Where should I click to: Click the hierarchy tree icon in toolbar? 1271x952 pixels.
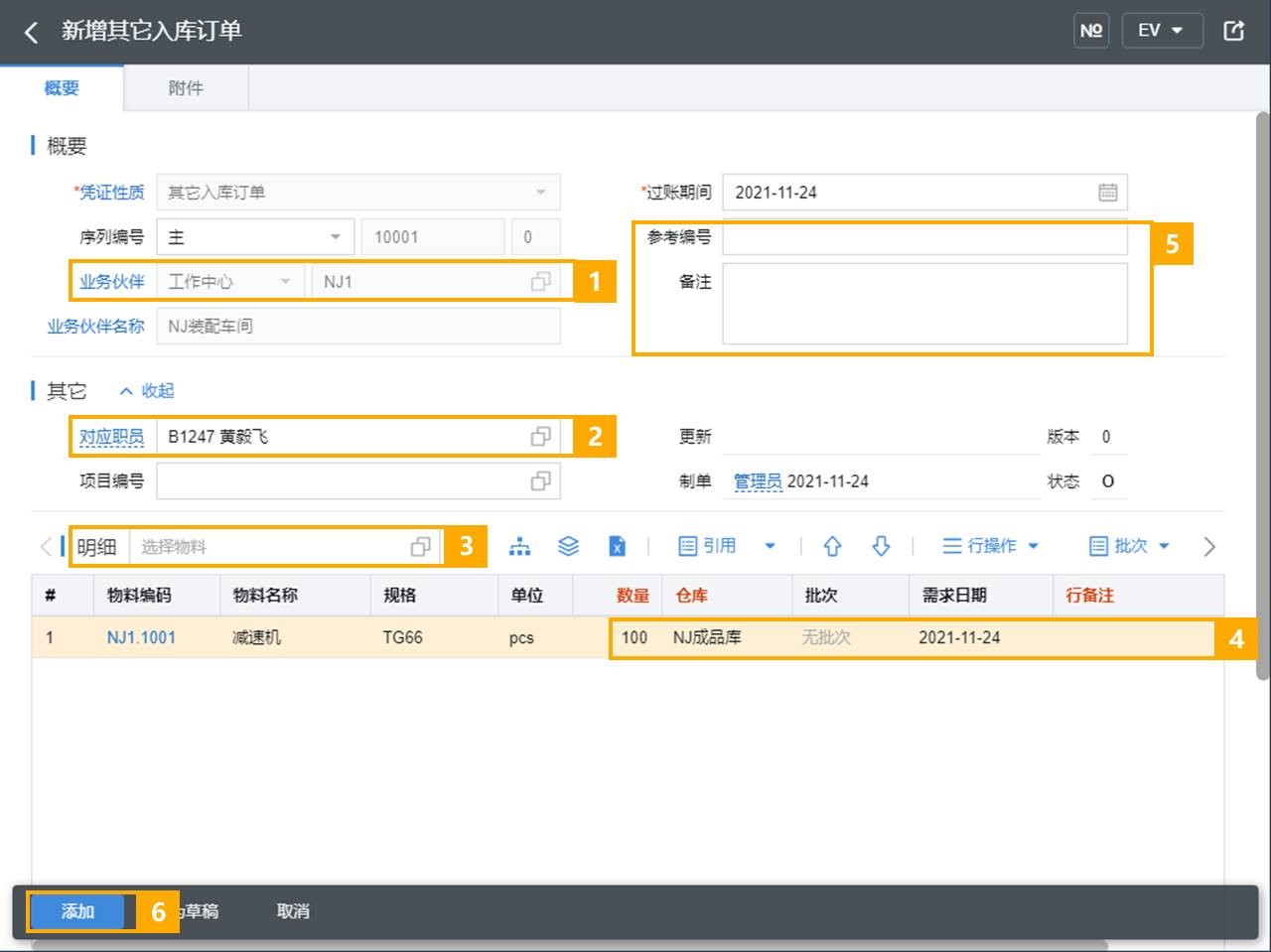point(519,547)
